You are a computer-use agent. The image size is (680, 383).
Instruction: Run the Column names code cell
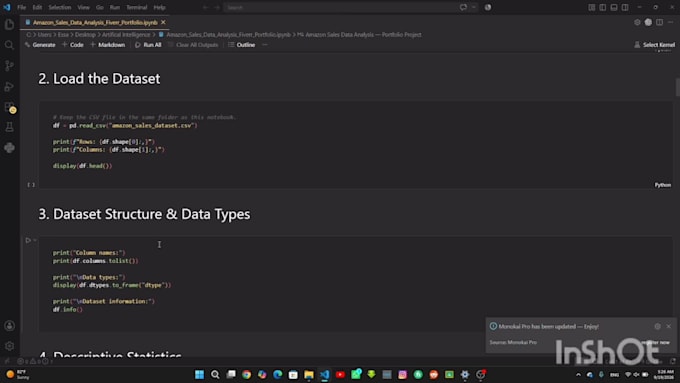click(x=28, y=240)
